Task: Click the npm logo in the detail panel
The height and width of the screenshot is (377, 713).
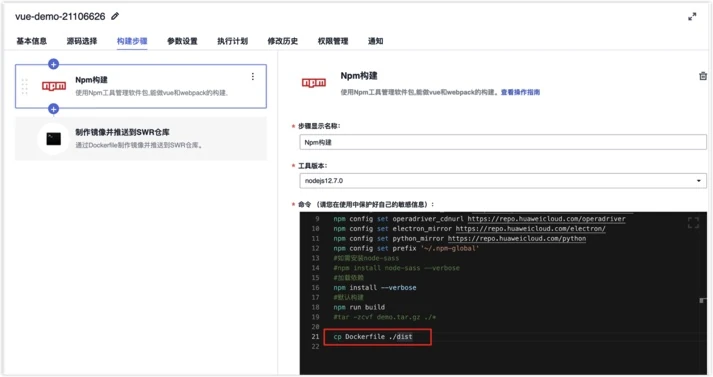Action: pos(314,82)
